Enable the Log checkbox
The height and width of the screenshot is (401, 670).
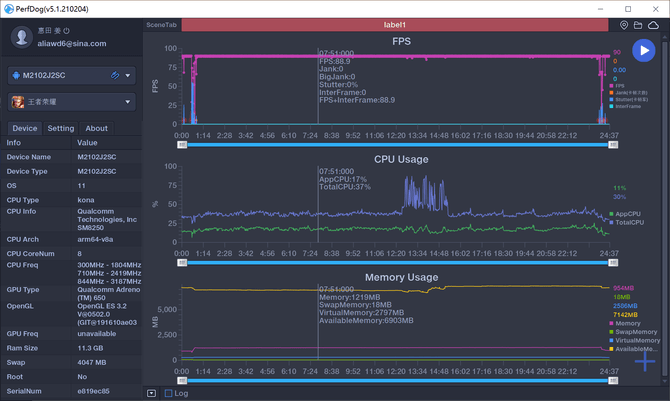pos(169,393)
